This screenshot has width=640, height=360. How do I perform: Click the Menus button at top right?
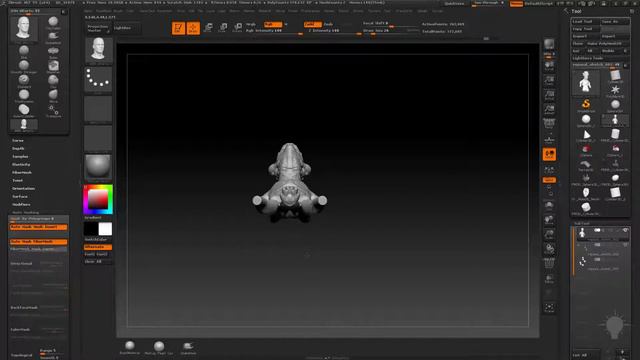click(516, 4)
